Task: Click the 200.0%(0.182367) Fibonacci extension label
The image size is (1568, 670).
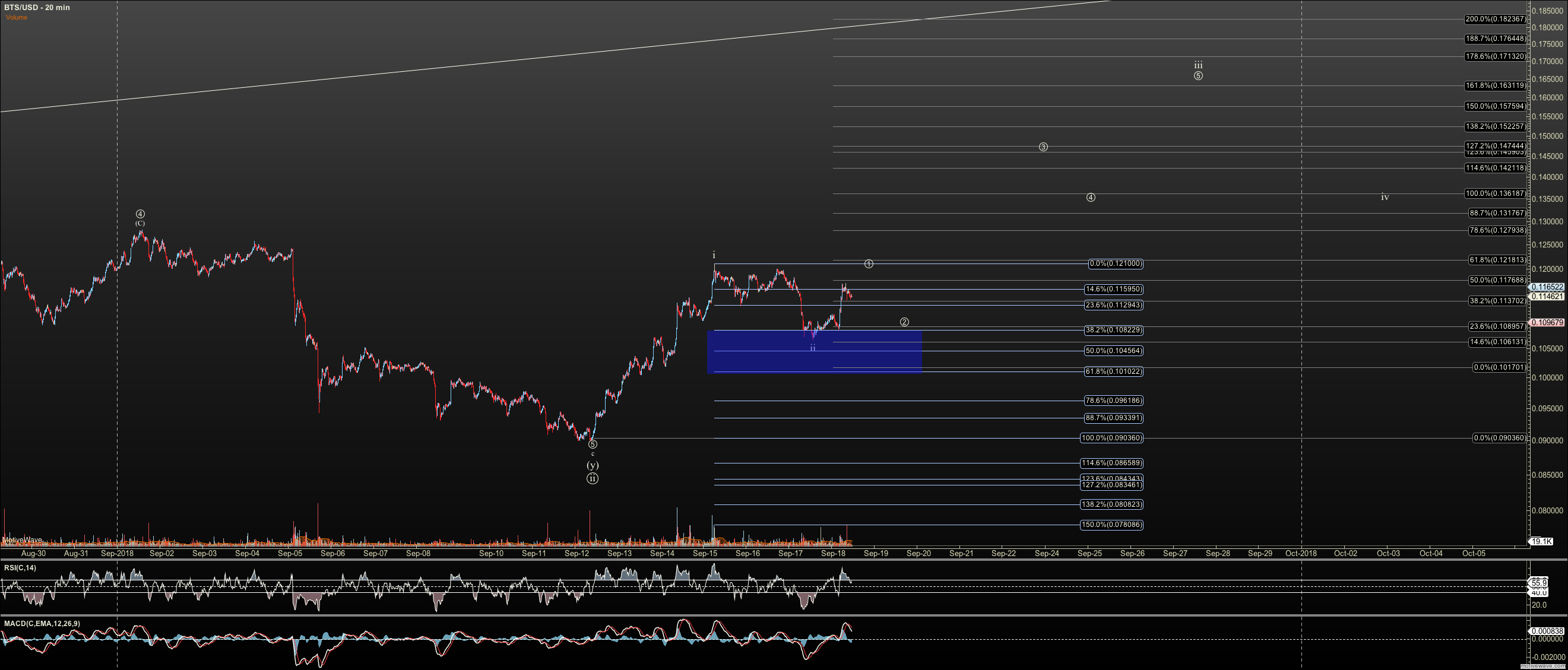Action: coord(1495,19)
